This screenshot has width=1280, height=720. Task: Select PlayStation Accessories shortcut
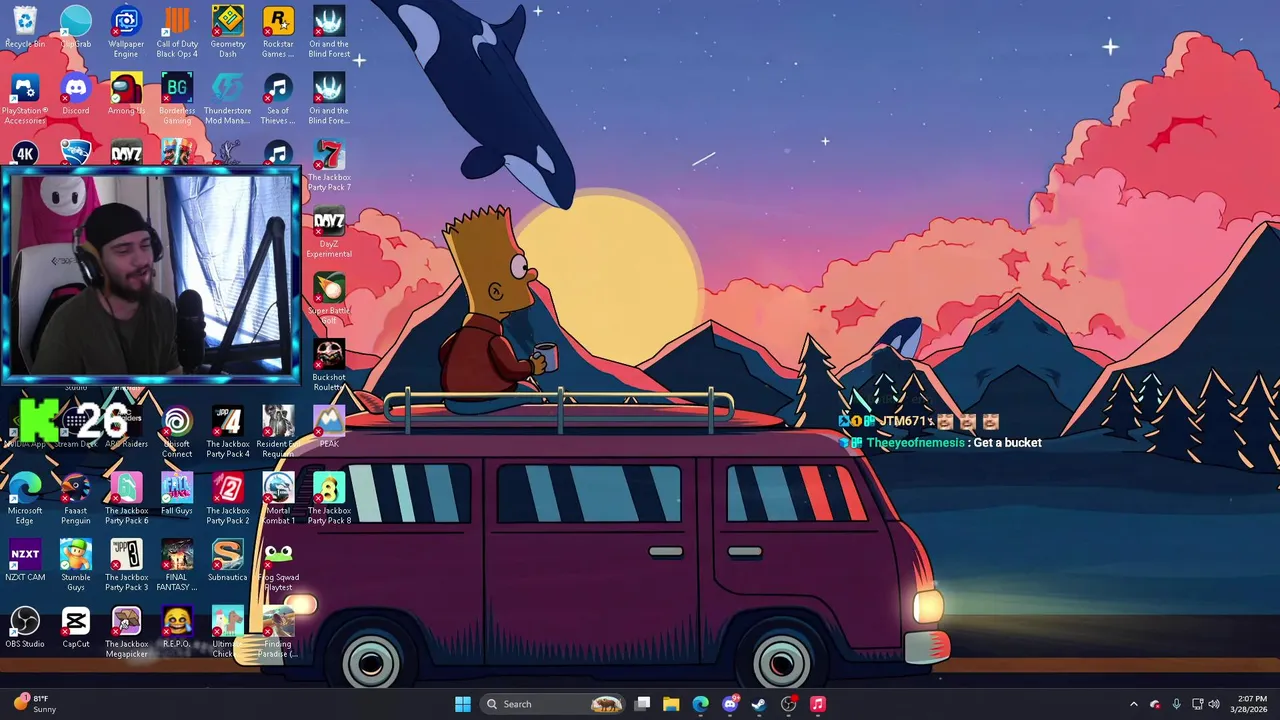point(25,100)
